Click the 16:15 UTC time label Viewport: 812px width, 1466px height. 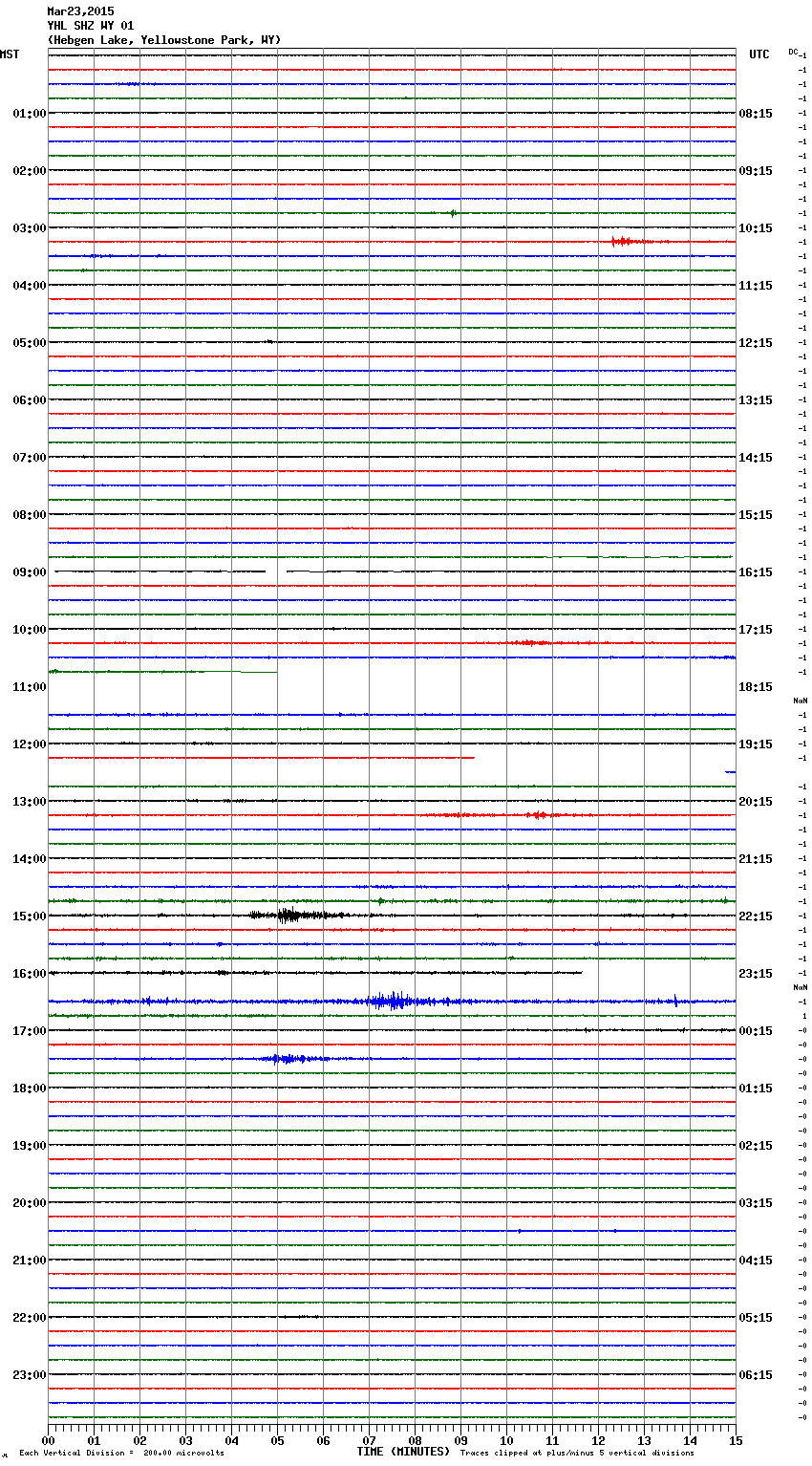coord(756,572)
